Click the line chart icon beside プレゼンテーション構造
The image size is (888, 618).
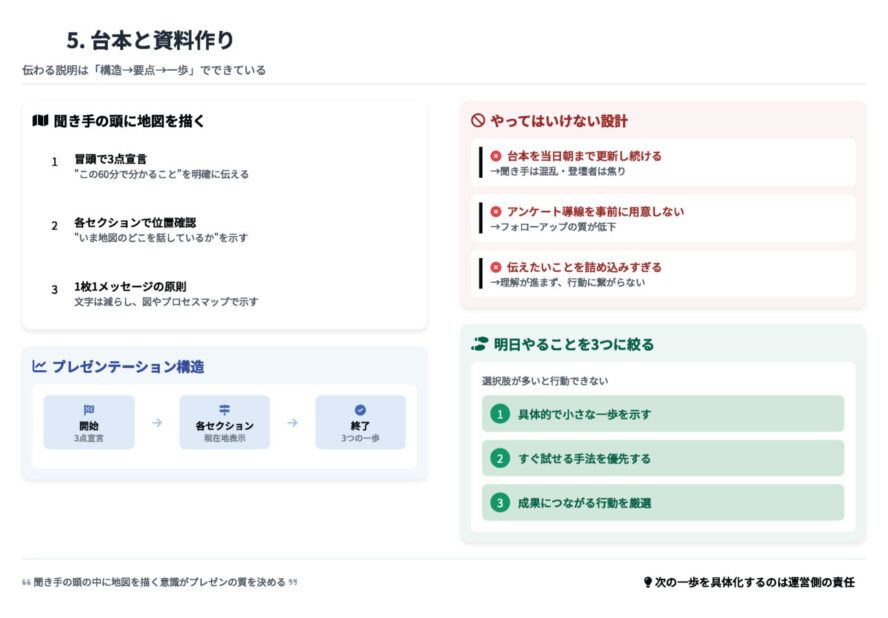(x=39, y=367)
